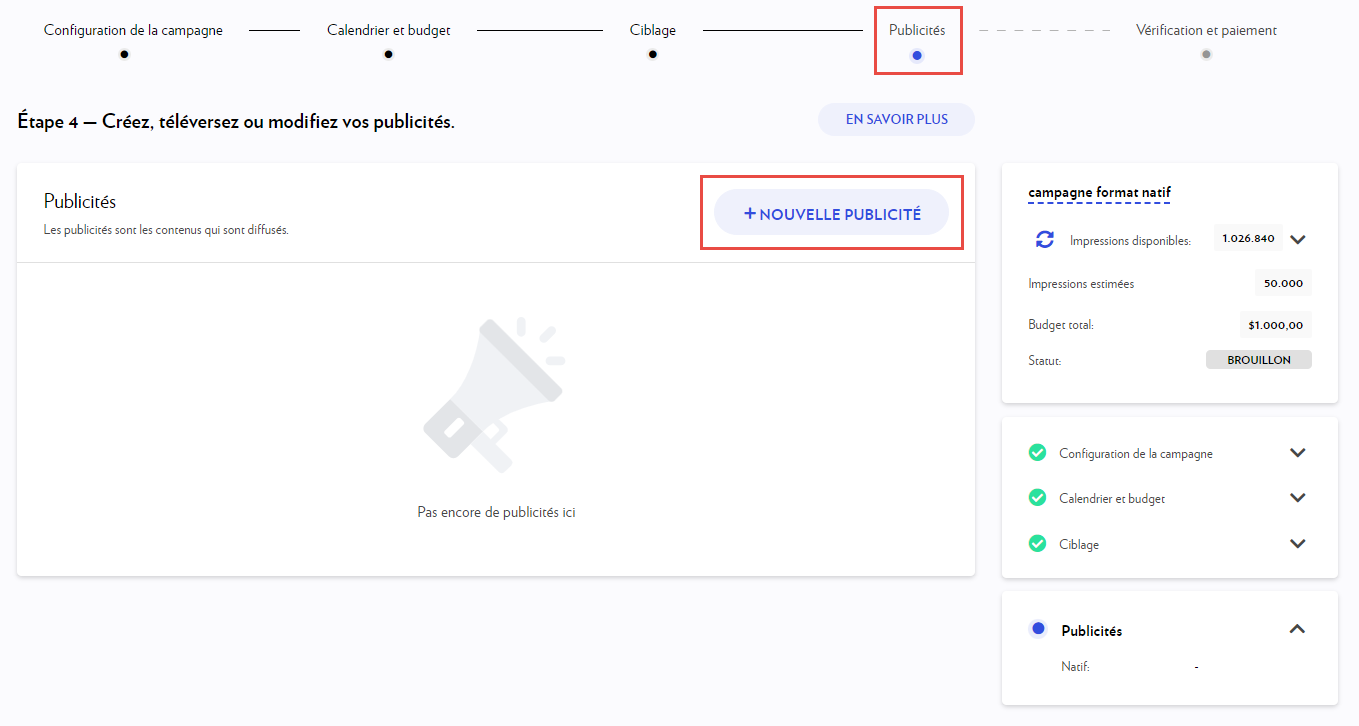
Task: Click the refresh available impressions icon
Action: click(1044, 239)
